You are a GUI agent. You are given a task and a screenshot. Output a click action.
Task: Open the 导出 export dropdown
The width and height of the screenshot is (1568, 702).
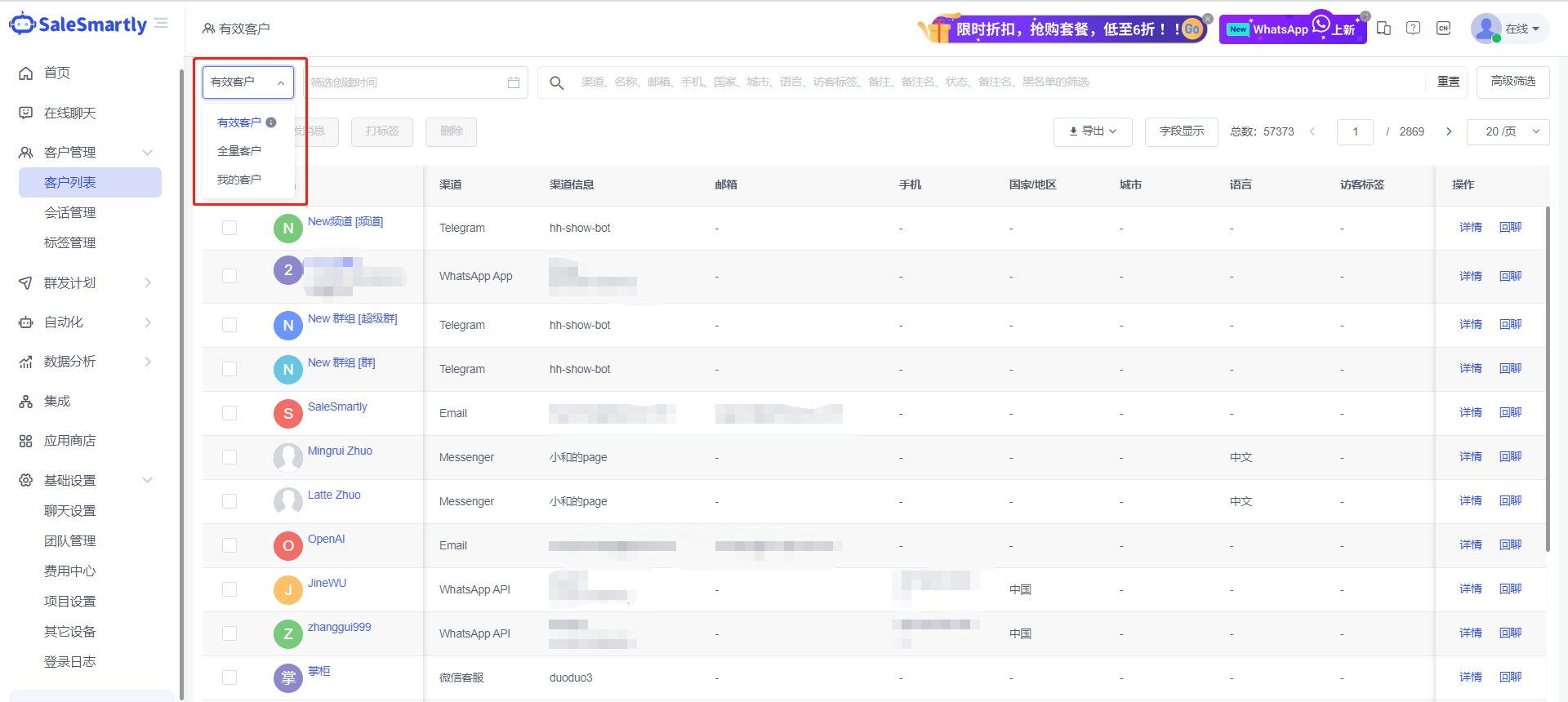1093,131
